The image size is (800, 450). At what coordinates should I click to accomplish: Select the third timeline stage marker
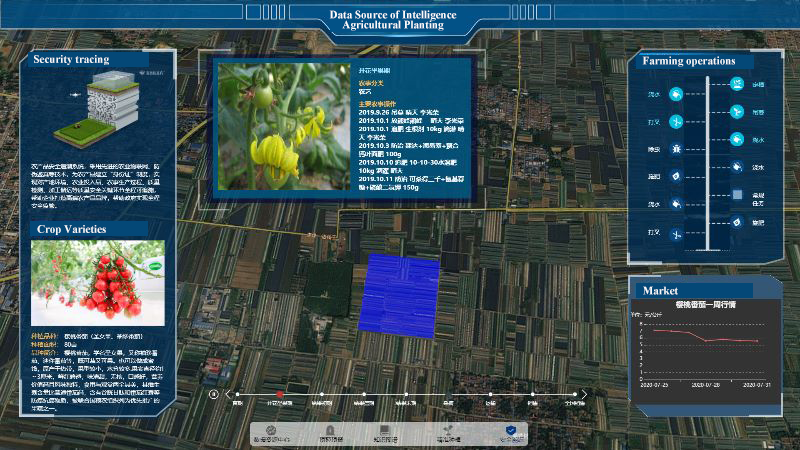pos(322,394)
